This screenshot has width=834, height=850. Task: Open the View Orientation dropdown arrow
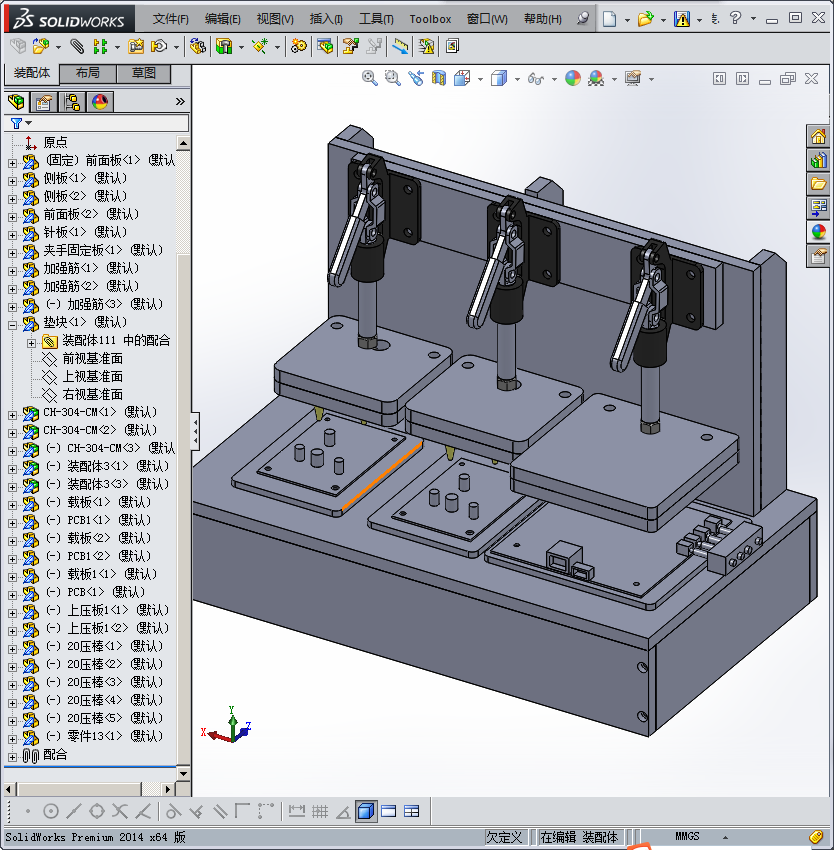point(480,79)
